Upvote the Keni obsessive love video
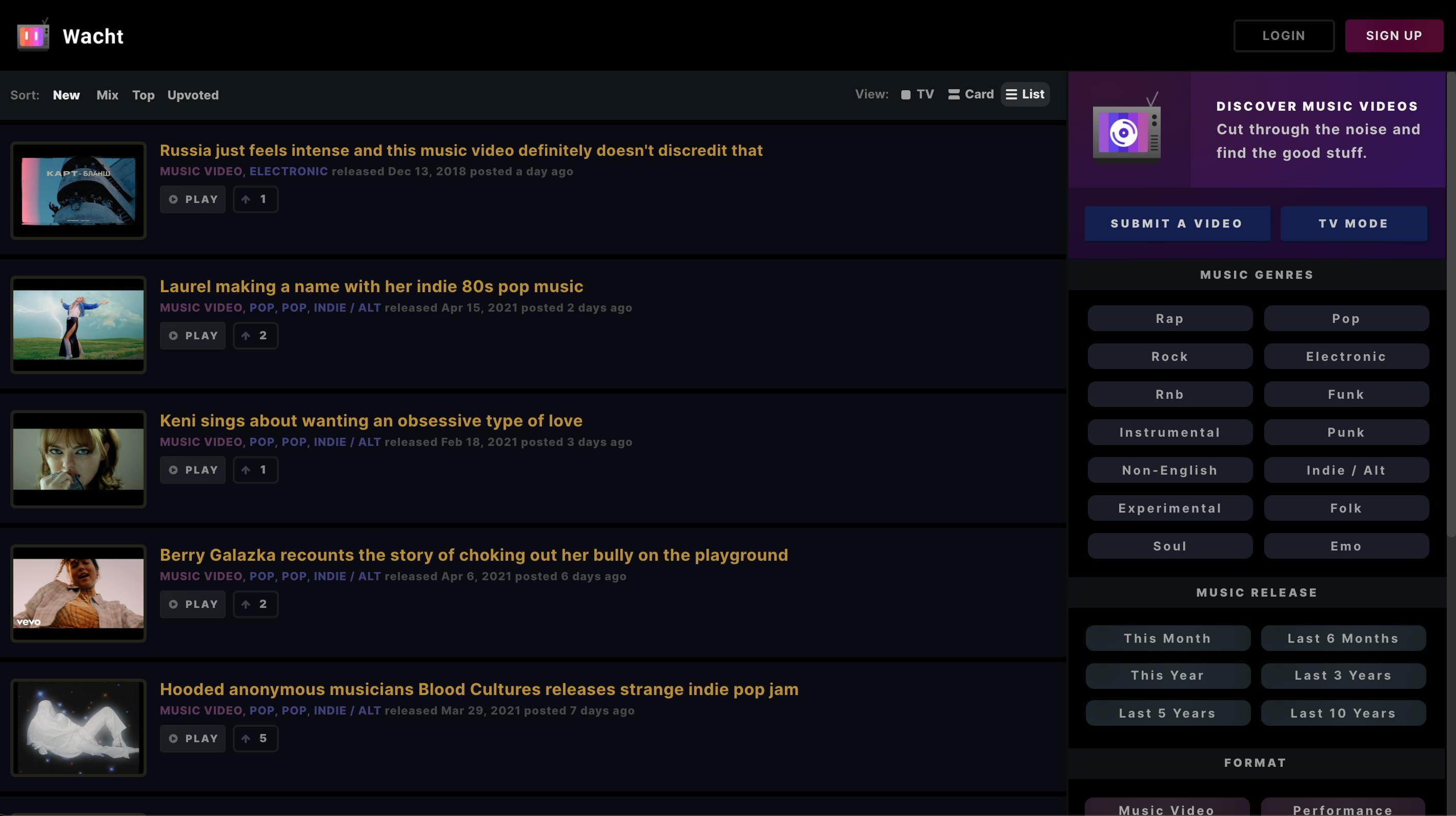 255,470
